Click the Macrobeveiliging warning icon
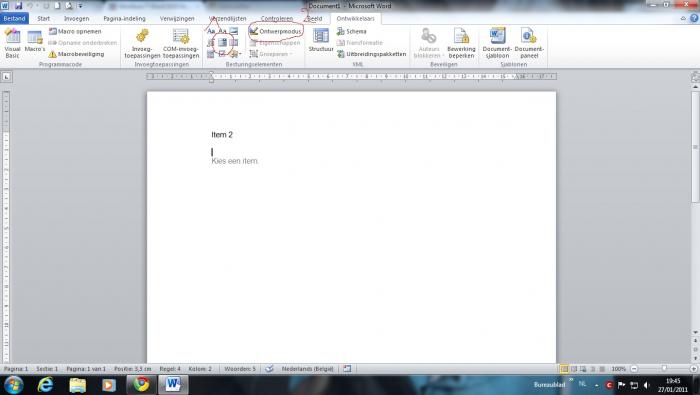Viewport: 700px width, 395px height. pyautogui.click(x=52, y=54)
